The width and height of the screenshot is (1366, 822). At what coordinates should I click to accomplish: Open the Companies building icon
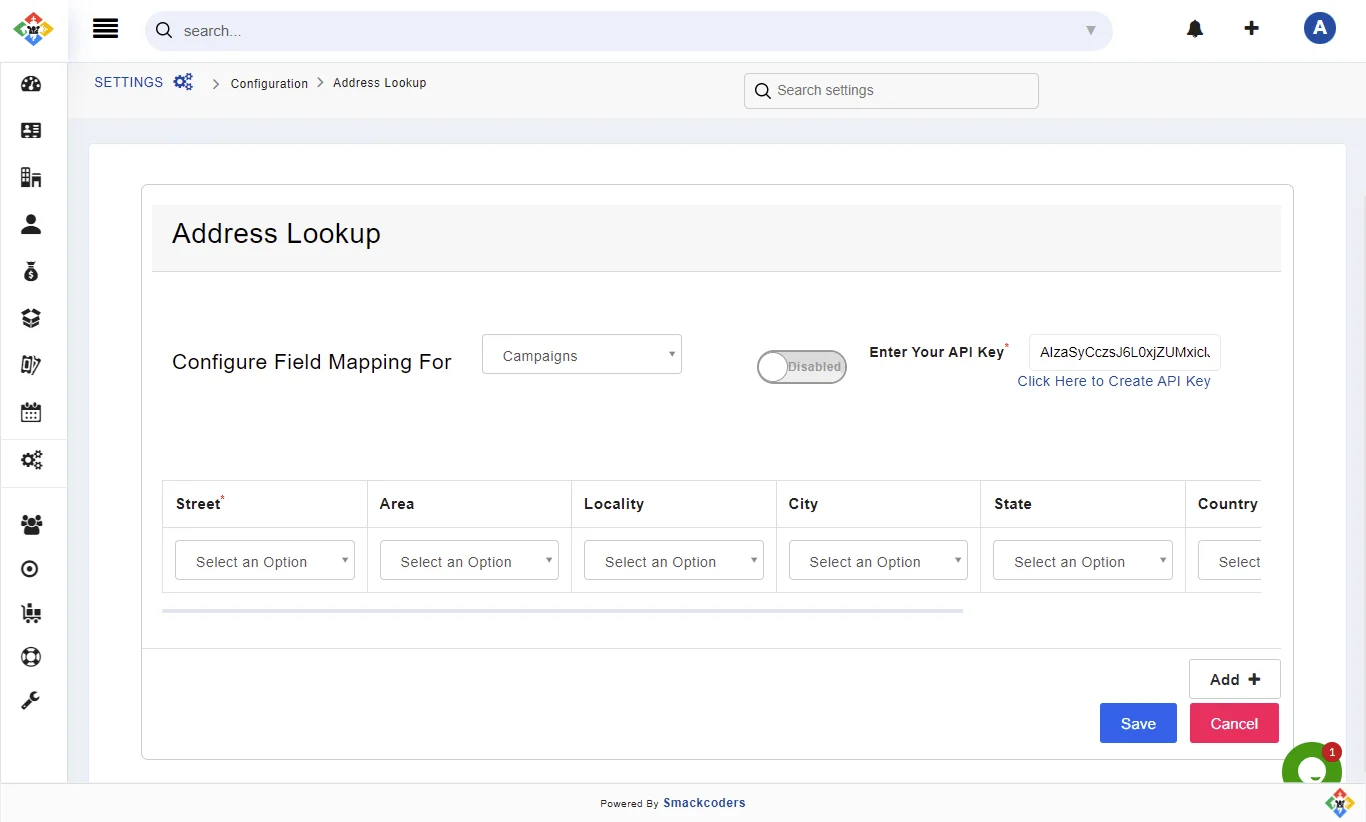[30, 177]
